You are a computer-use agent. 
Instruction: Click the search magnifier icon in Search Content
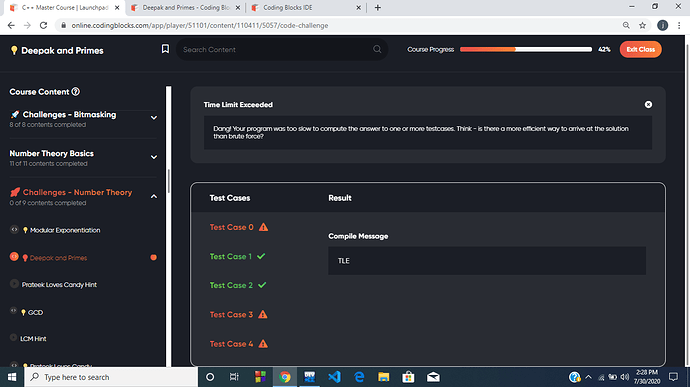coord(377,49)
